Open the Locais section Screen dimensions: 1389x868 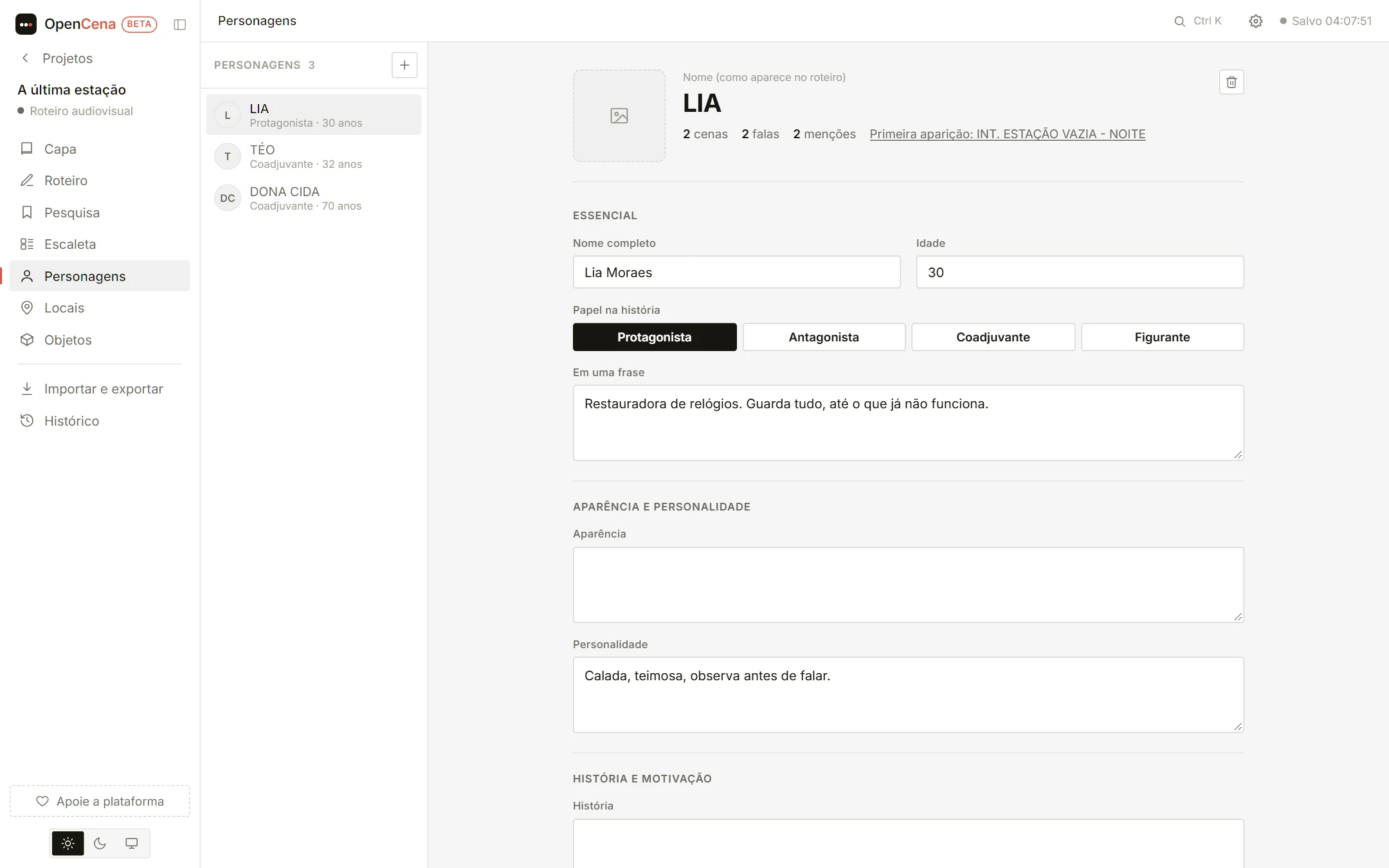[100, 308]
